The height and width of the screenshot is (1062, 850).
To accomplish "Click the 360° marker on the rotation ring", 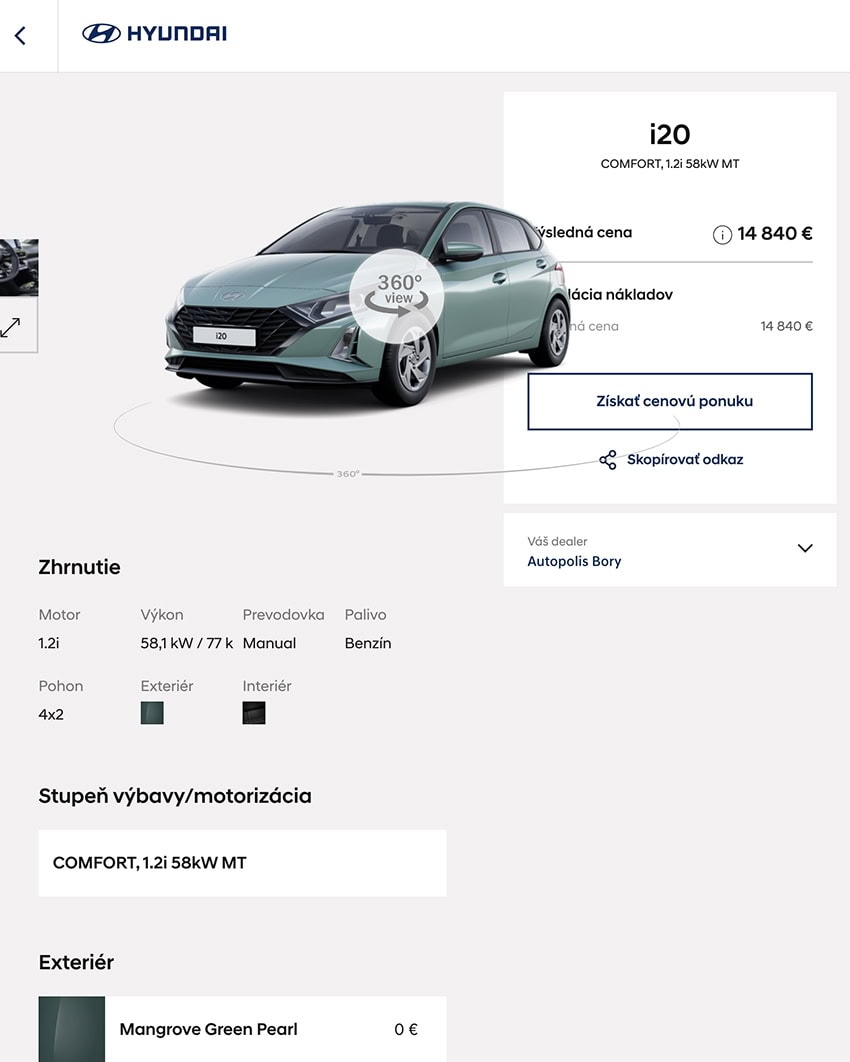I will point(348,474).
